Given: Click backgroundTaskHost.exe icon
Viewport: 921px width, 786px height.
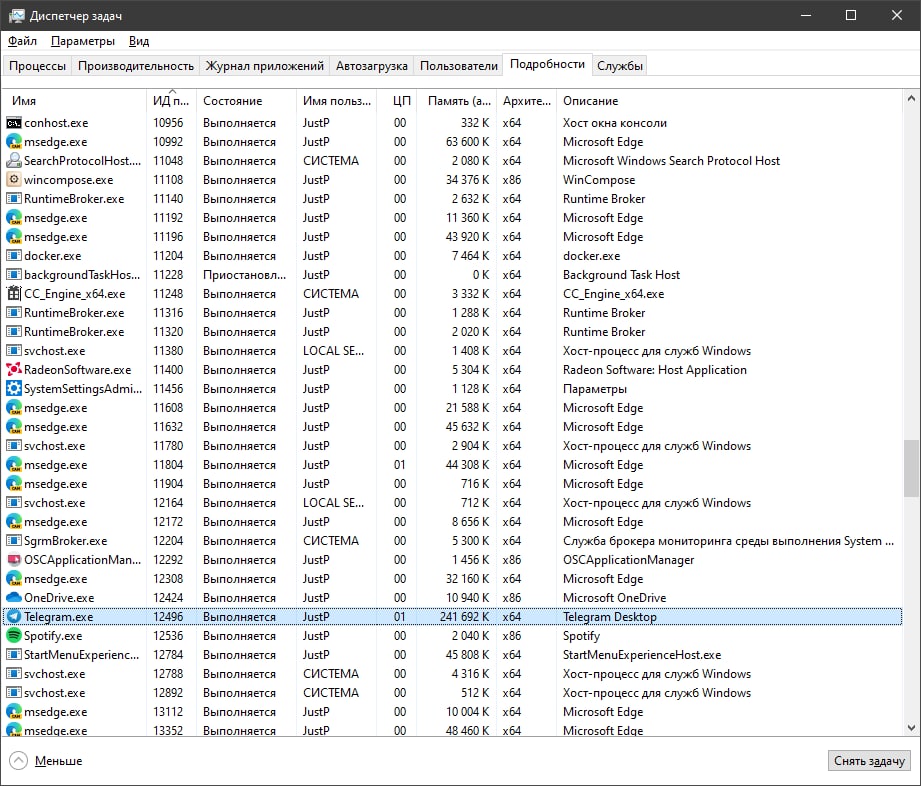Looking at the screenshot, I should 14,274.
